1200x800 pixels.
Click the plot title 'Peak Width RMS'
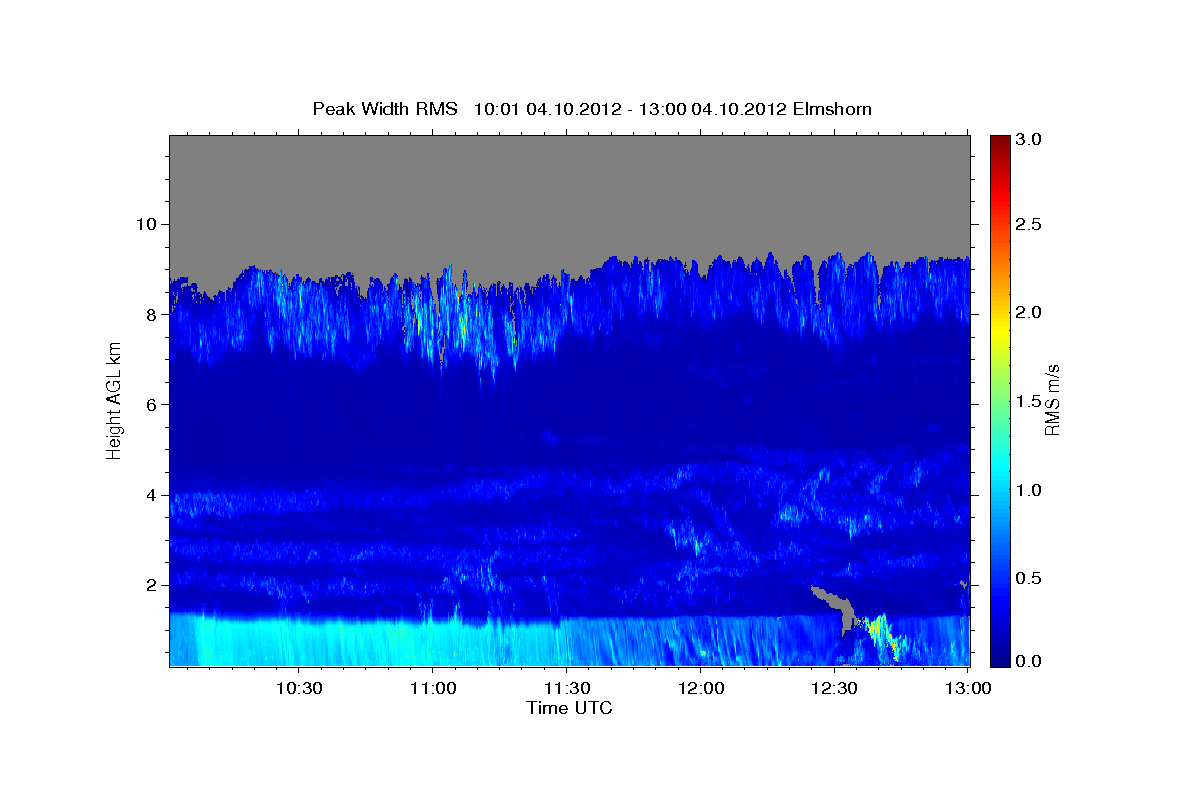(385, 109)
